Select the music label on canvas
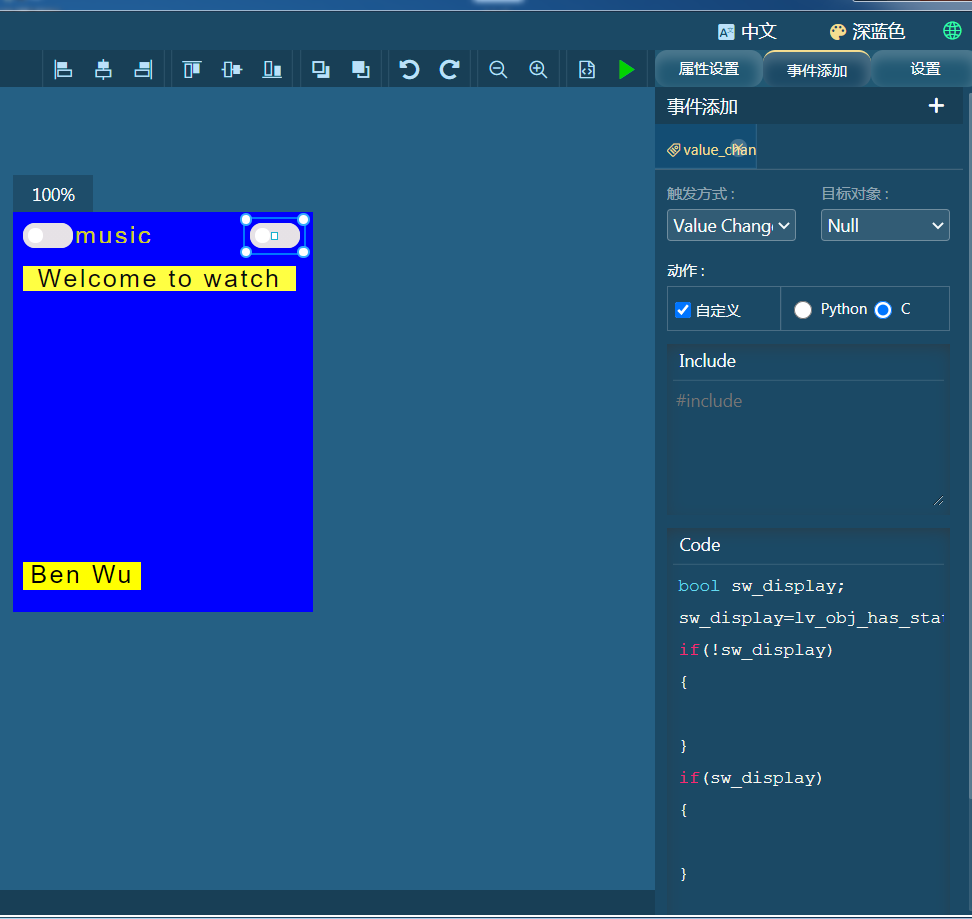Image resolution: width=972 pixels, height=919 pixels. tap(113, 235)
